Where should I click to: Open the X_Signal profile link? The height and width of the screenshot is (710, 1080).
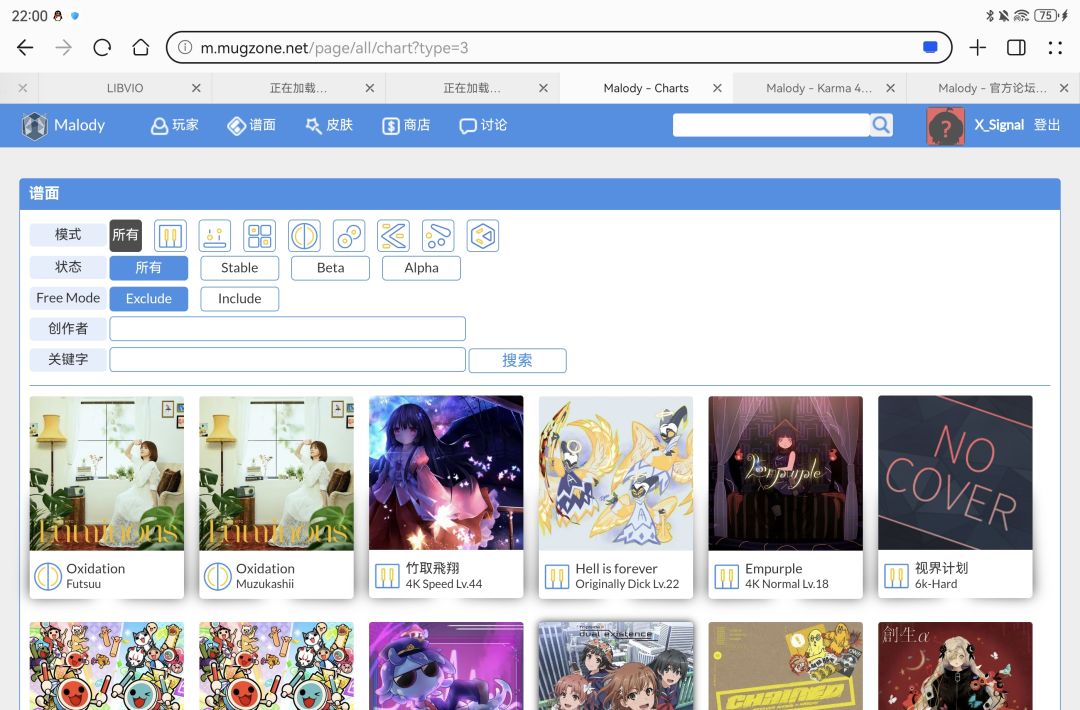point(999,125)
